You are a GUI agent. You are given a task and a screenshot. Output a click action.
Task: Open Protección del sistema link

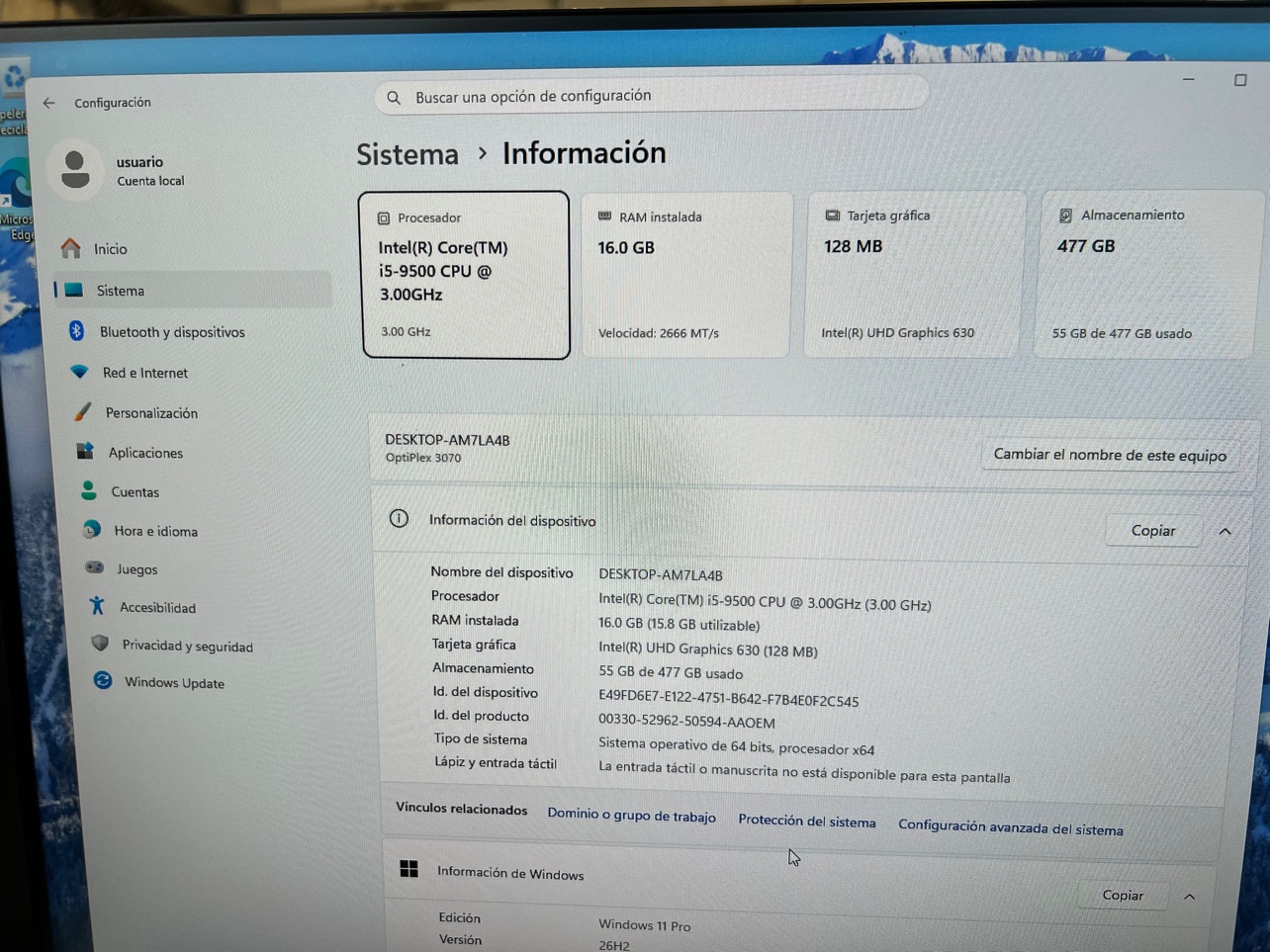(807, 822)
